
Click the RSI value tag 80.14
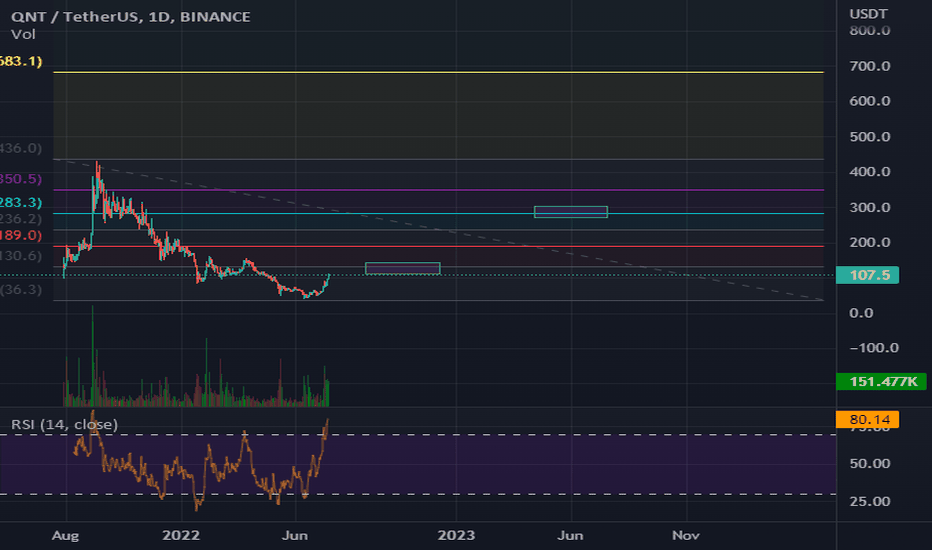[x=867, y=419]
